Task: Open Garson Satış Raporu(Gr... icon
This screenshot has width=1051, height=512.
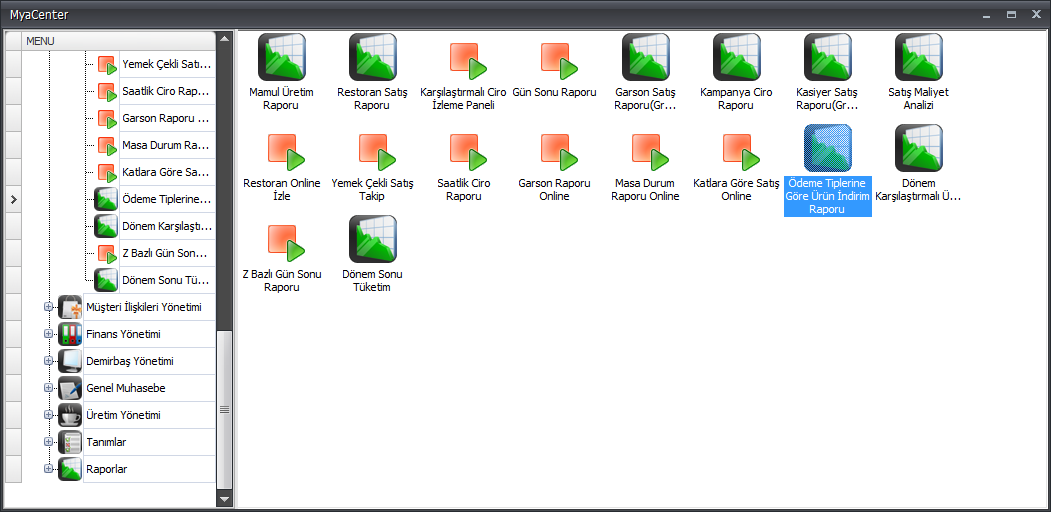Action: point(646,57)
